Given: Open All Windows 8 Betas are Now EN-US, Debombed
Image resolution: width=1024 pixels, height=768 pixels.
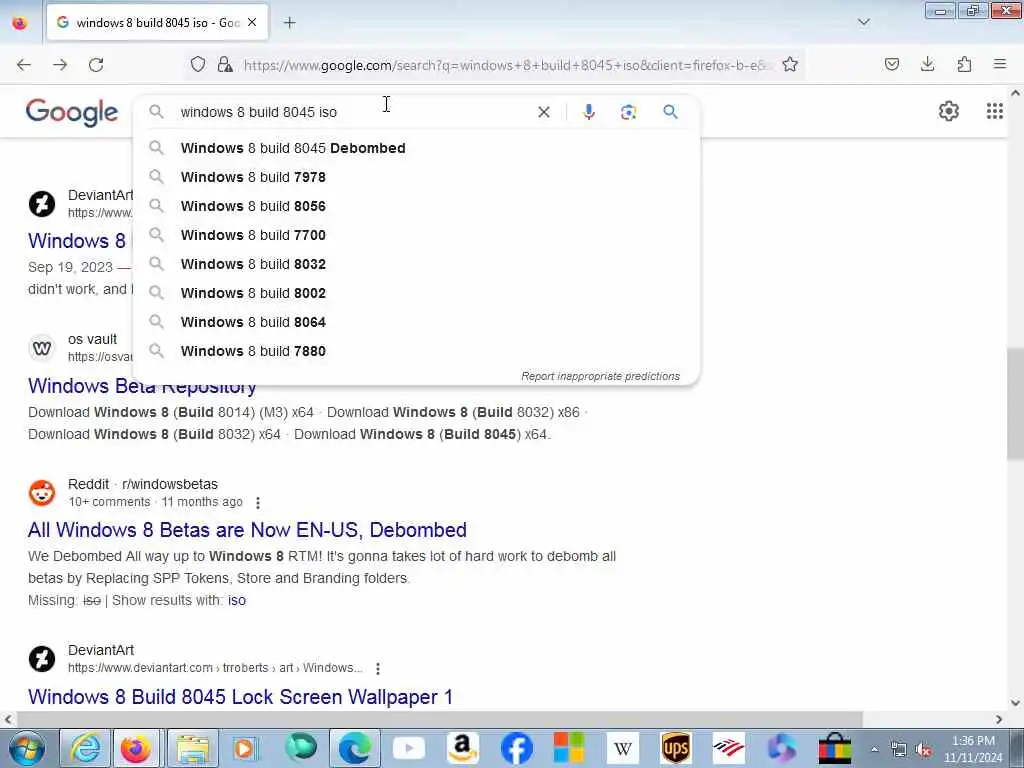Looking at the screenshot, I should pyautogui.click(x=247, y=530).
